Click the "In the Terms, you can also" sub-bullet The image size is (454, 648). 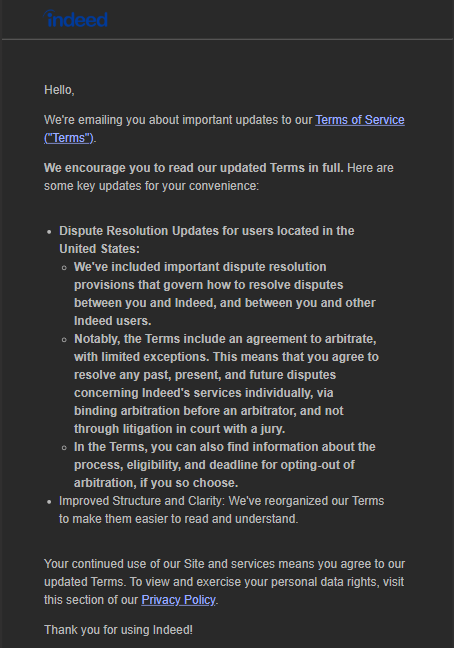pyautogui.click(x=225, y=465)
